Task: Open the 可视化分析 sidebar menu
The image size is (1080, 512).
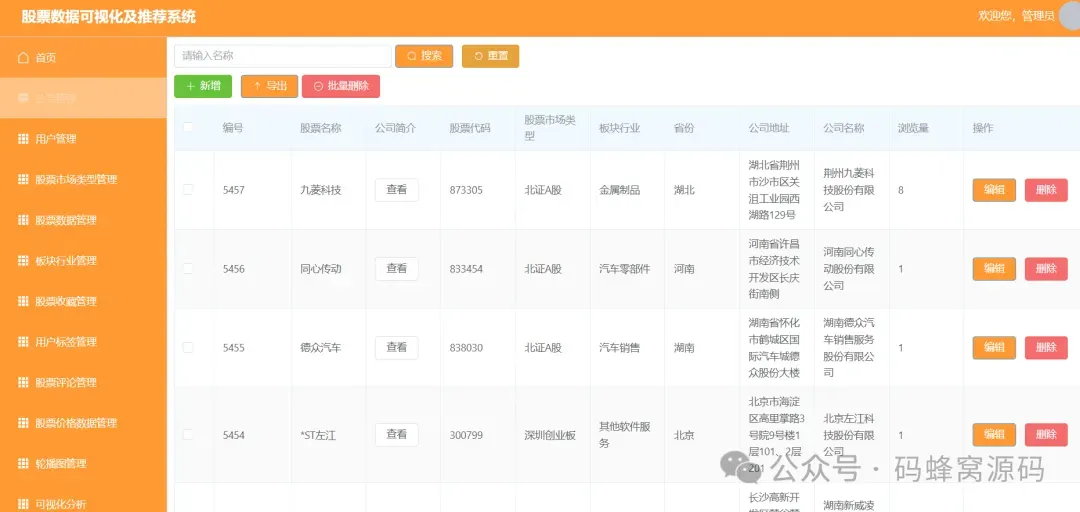Action: pyautogui.click(x=83, y=504)
